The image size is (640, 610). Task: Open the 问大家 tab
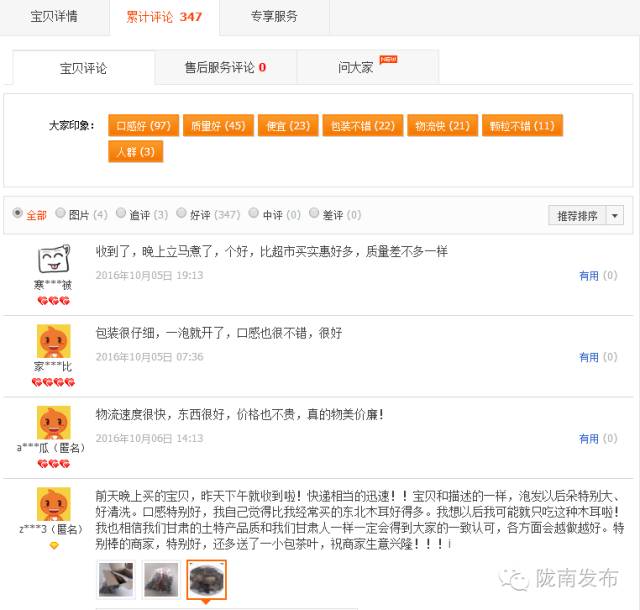356,68
